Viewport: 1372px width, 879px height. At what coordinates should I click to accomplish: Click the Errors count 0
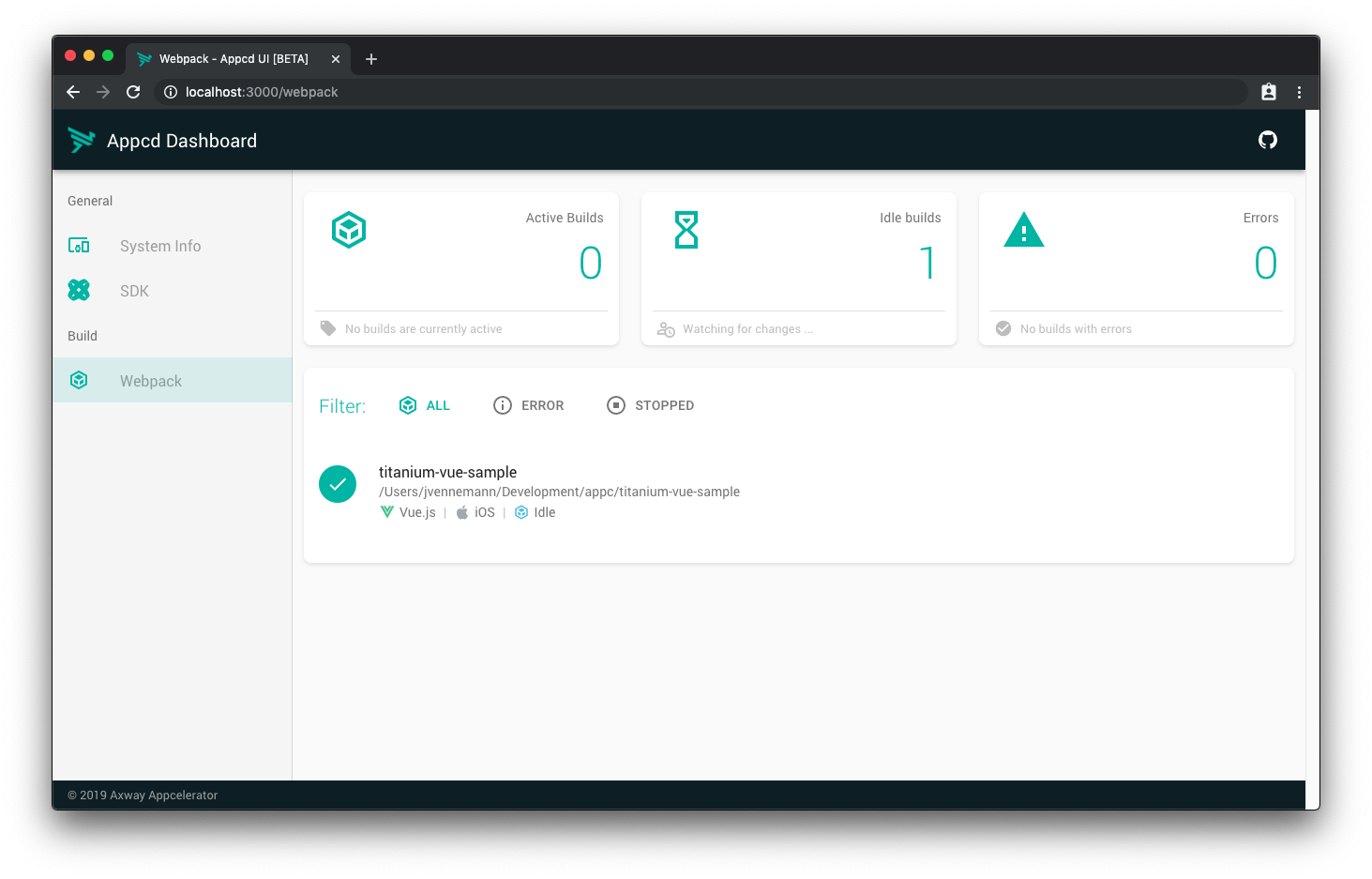click(1266, 263)
